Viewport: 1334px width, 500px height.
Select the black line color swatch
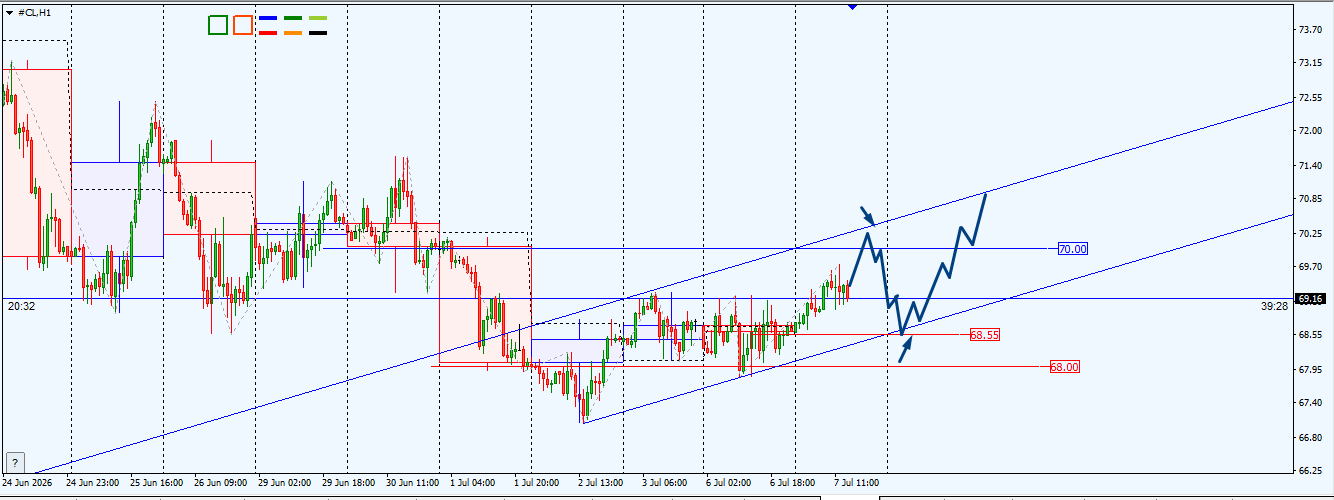(318, 33)
